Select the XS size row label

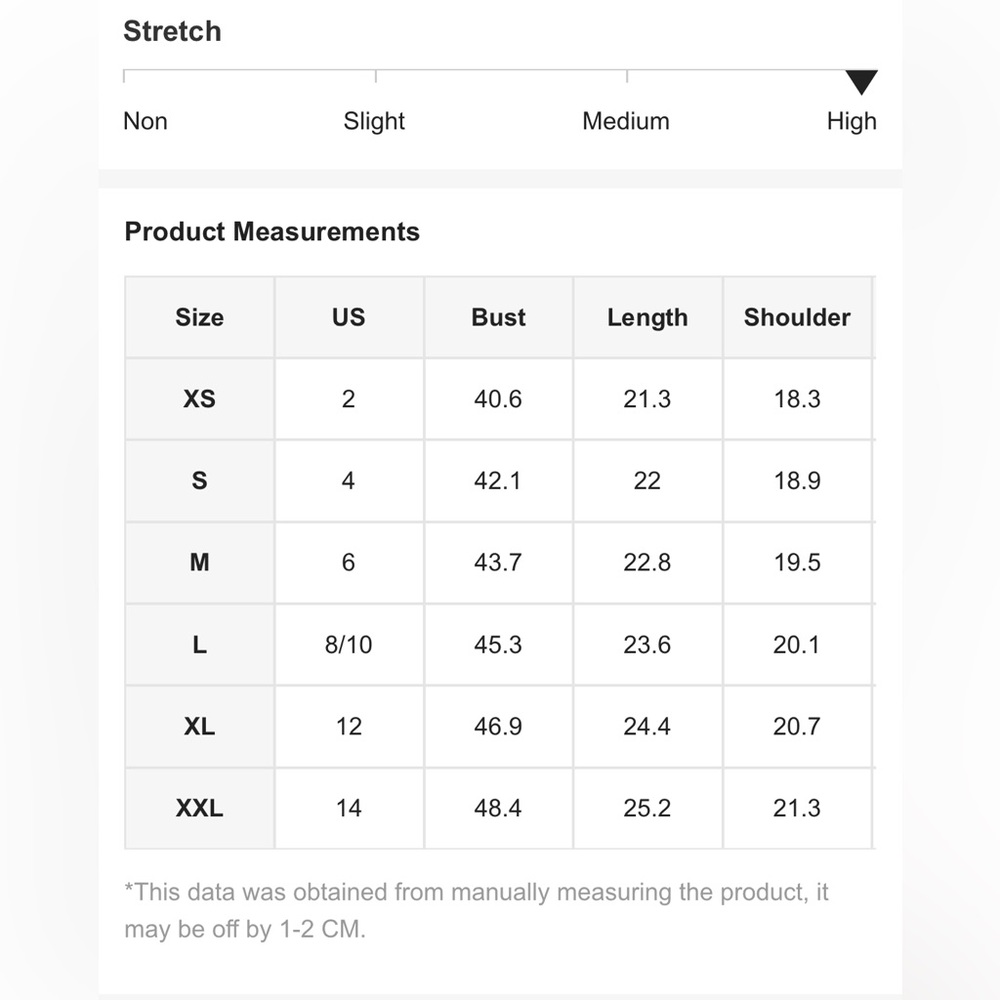(x=199, y=399)
